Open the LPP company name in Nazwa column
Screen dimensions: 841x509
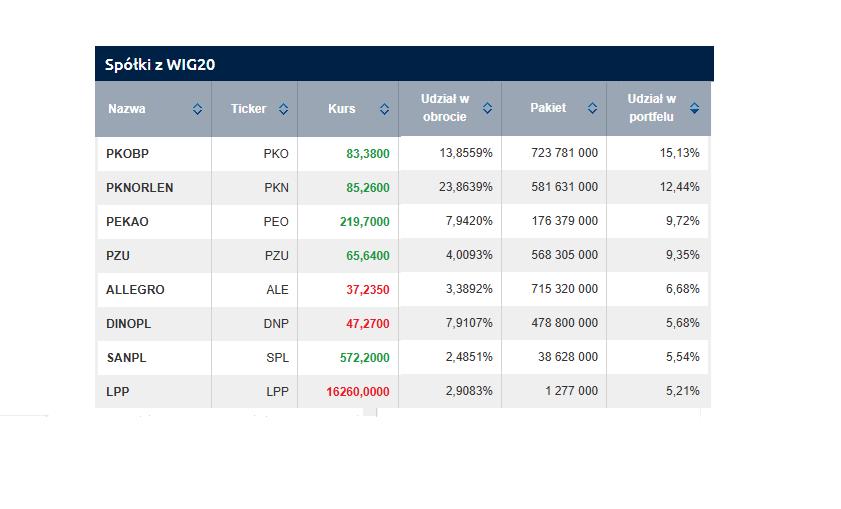tap(117, 392)
